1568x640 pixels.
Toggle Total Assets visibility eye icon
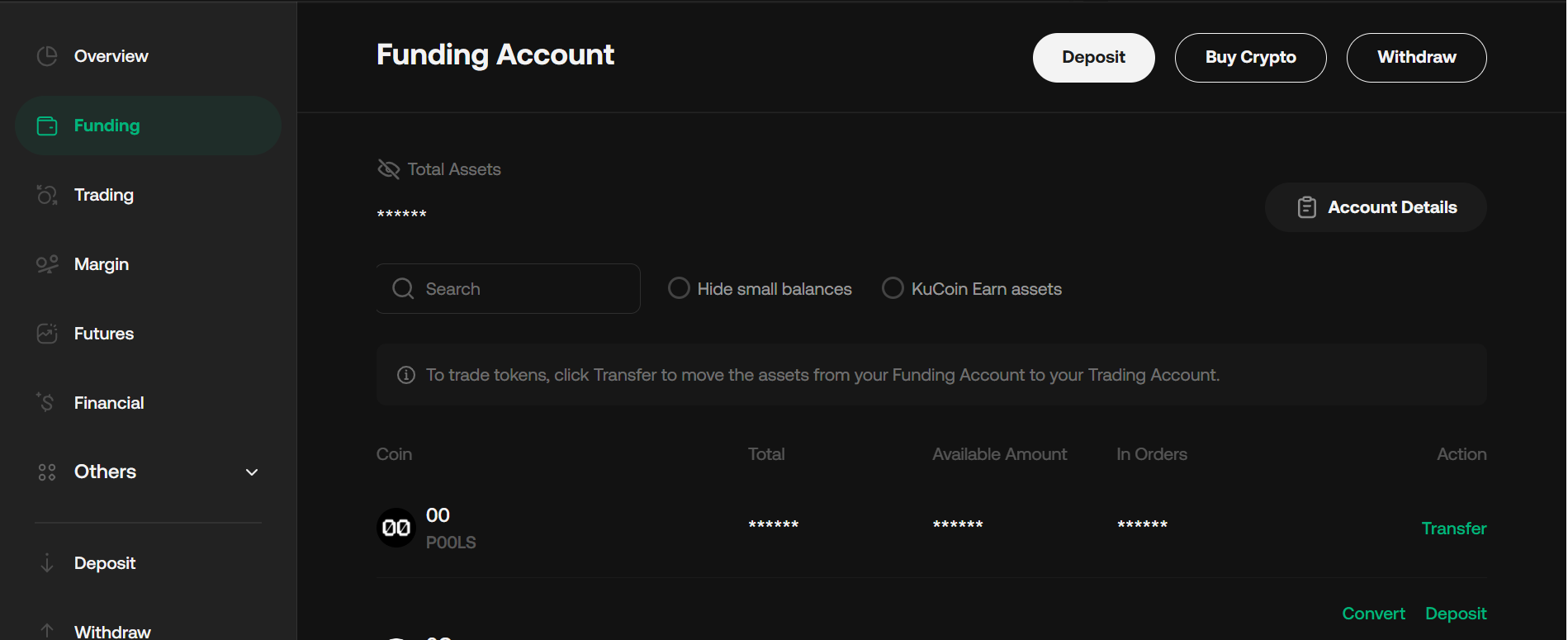pyautogui.click(x=388, y=169)
